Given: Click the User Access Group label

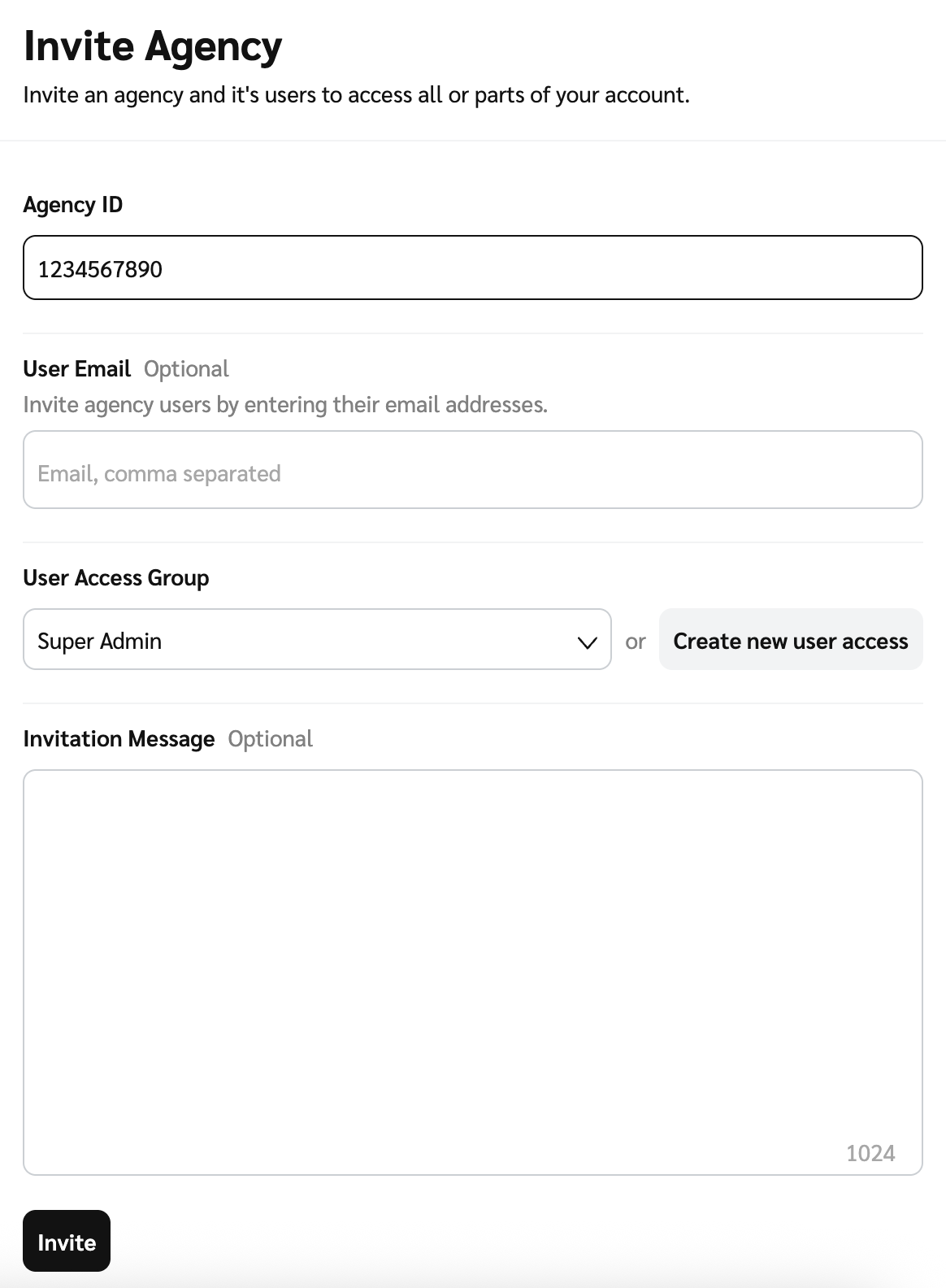Looking at the screenshot, I should [x=116, y=578].
